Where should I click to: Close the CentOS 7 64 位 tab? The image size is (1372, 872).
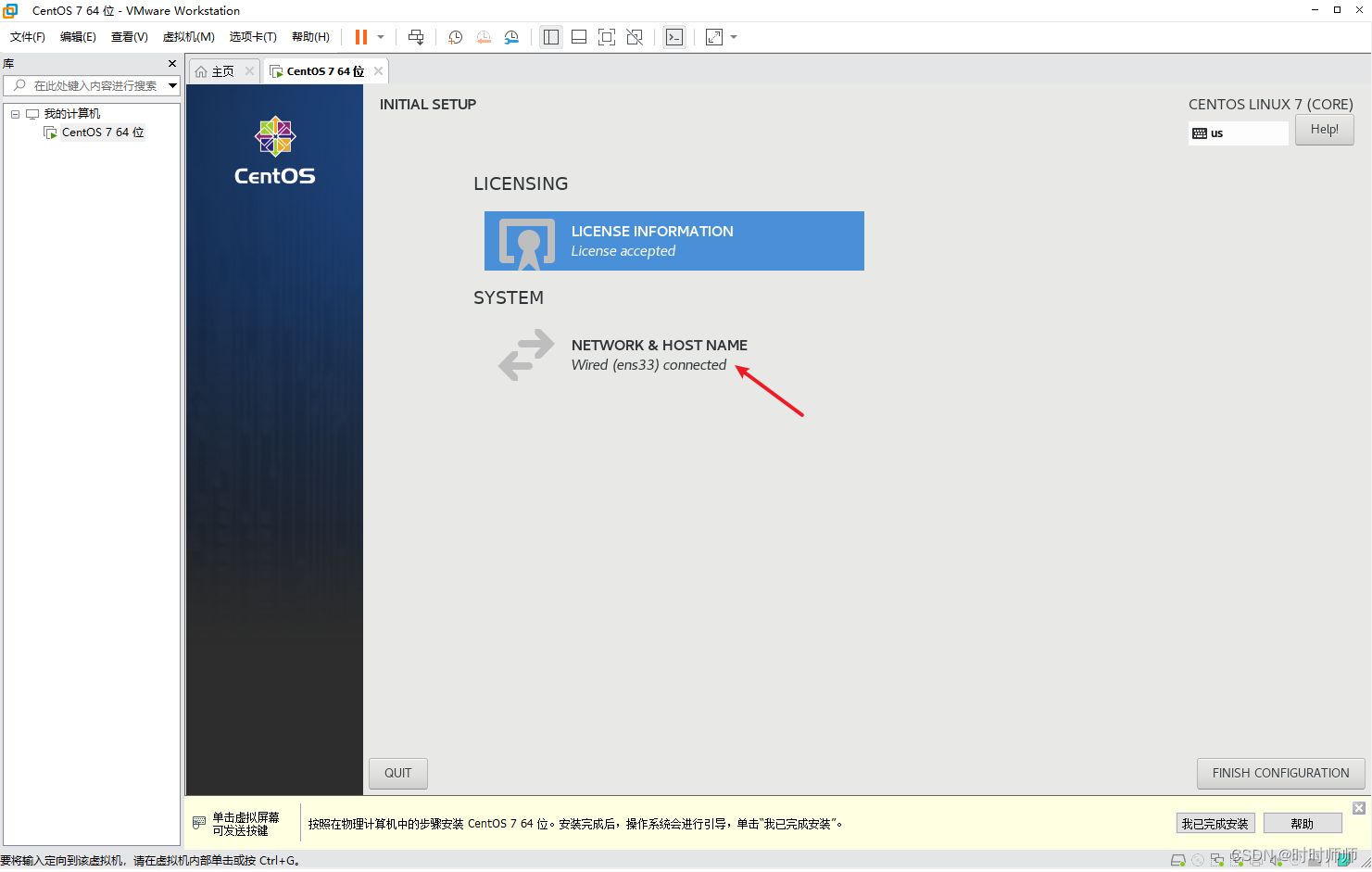point(378,71)
